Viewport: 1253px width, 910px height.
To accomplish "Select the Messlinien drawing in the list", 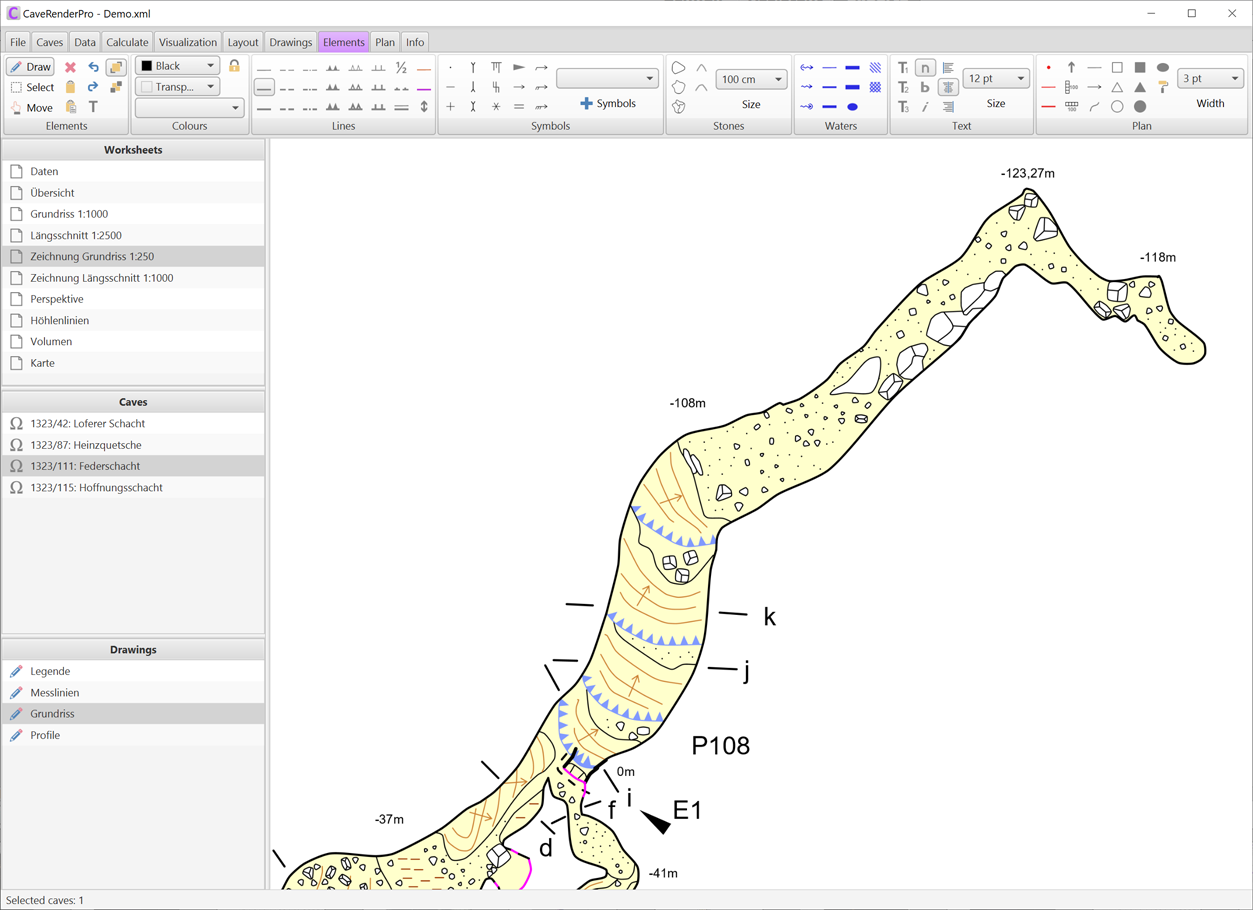I will tap(55, 692).
